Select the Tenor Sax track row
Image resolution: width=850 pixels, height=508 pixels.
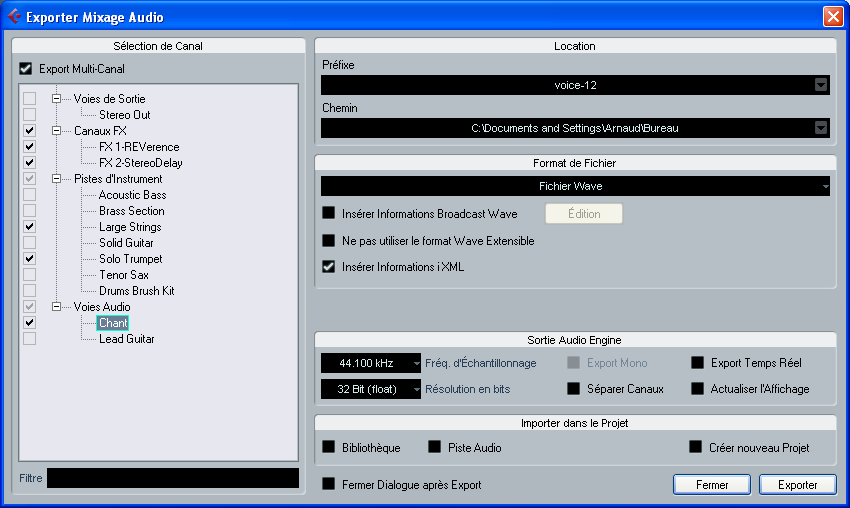[124, 275]
